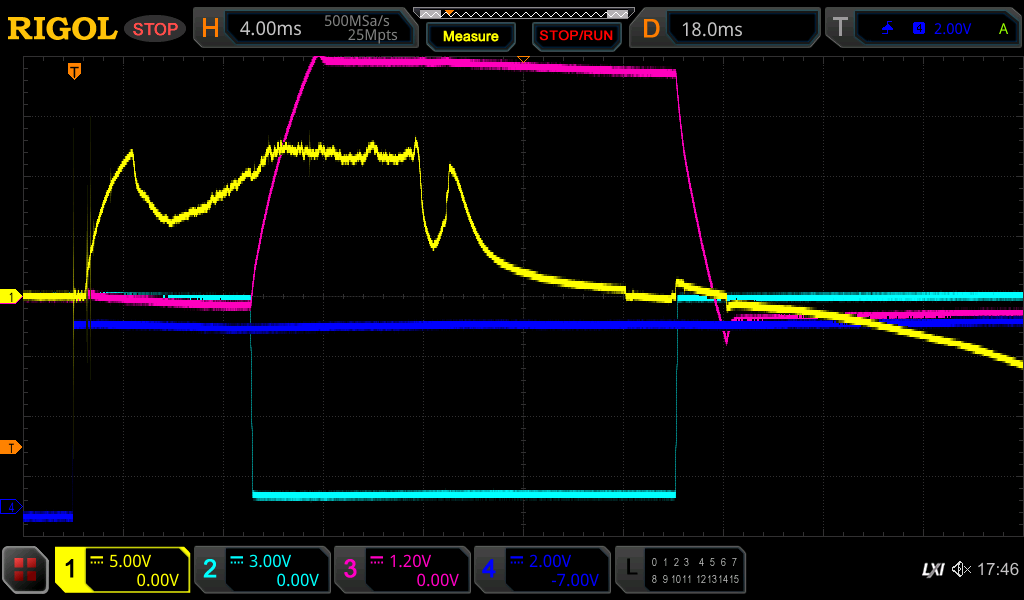
Task: Toggle channel 2 with 3.00V scale
Action: pyautogui.click(x=262, y=570)
